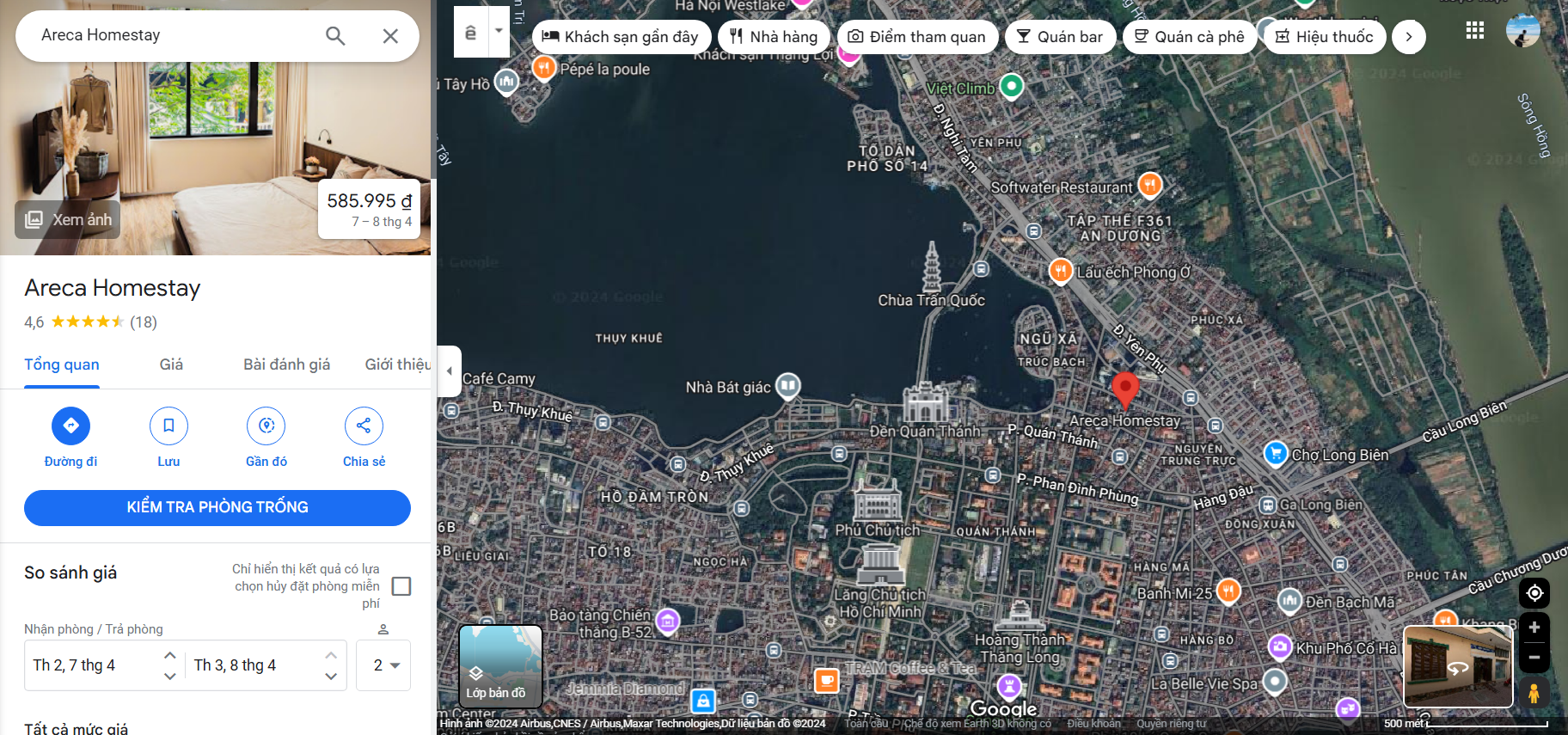Open the Street View preview thumbnail
The image size is (1568, 735).
click(1458, 666)
